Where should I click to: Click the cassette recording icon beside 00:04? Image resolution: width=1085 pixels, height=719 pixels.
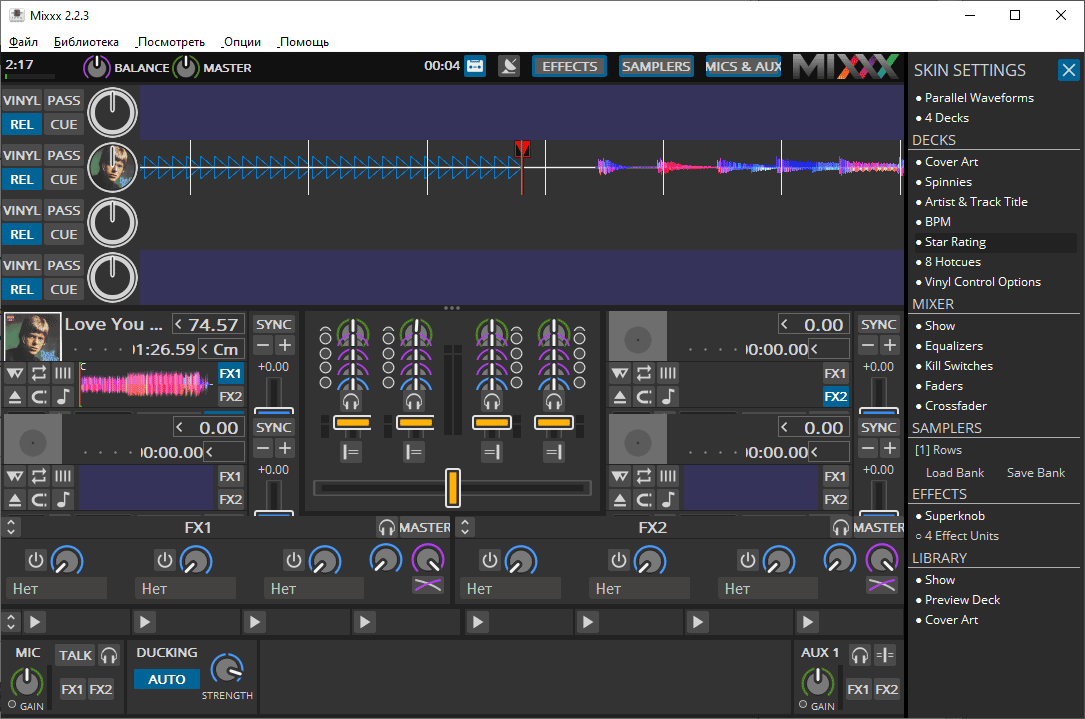pyautogui.click(x=475, y=66)
